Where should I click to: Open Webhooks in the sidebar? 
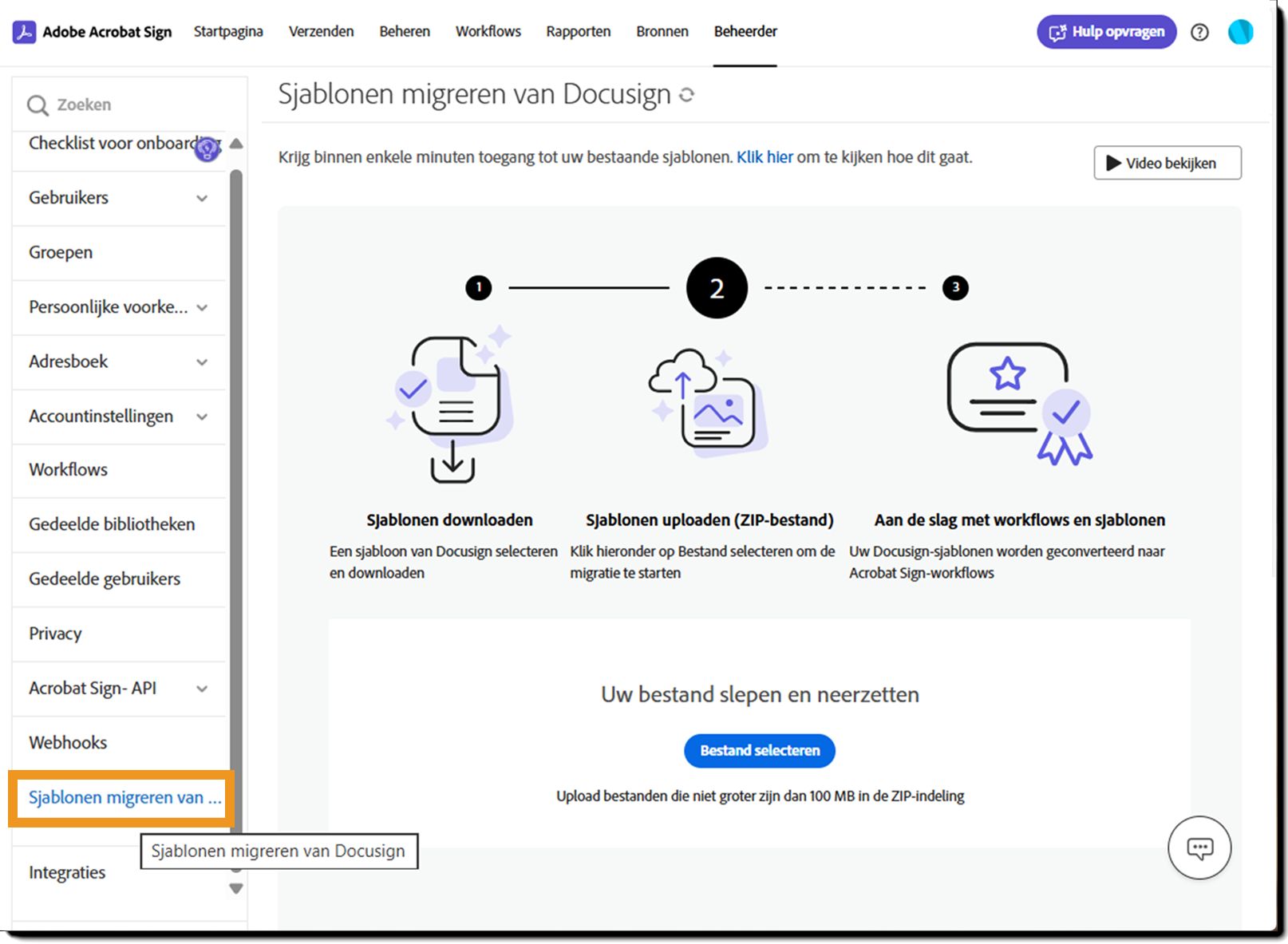[x=118, y=743]
